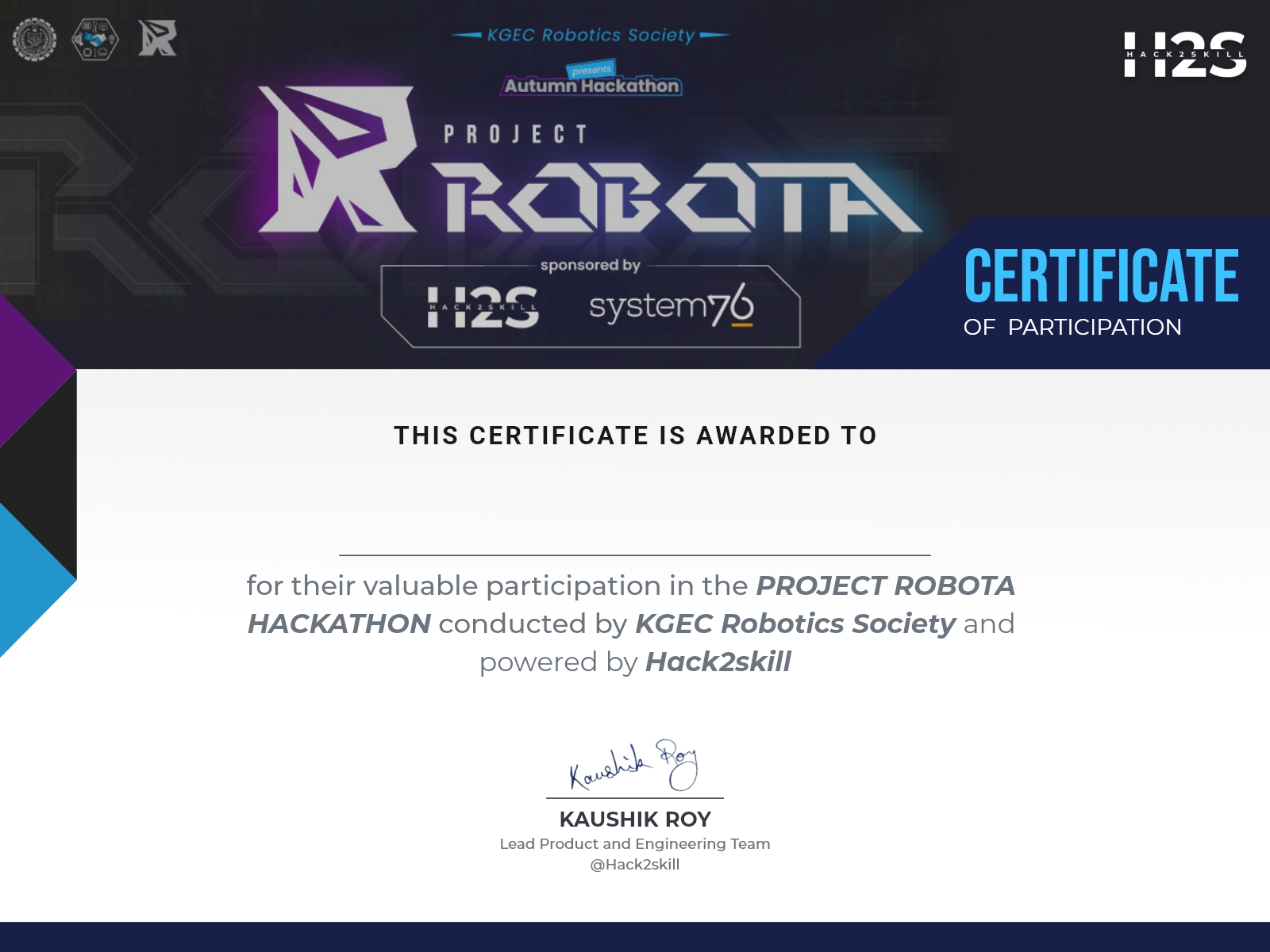Screen dimensions: 1270x952
Task: Click the small Robota R logo at top left
Action: (x=157, y=38)
